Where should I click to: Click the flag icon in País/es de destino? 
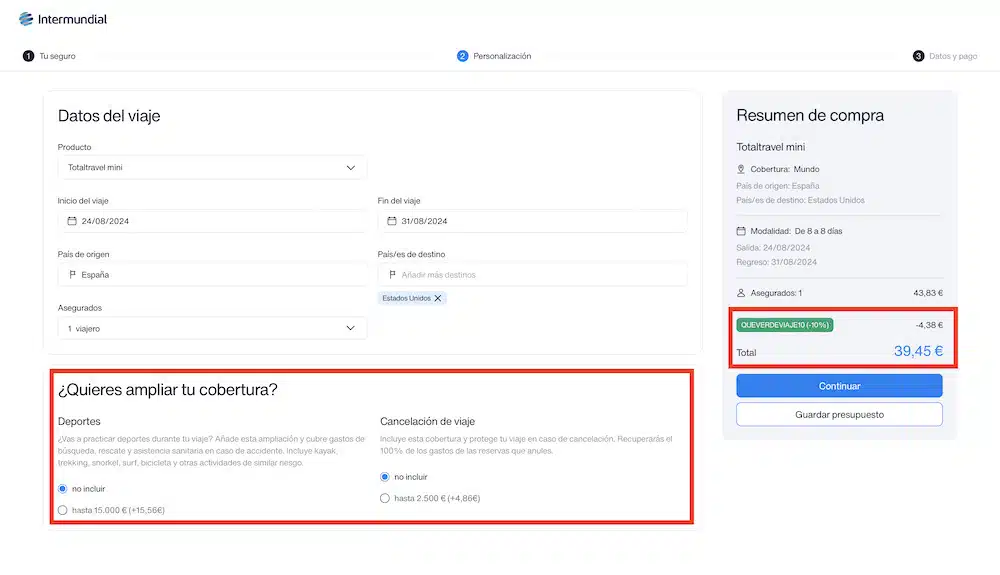pyautogui.click(x=392, y=274)
